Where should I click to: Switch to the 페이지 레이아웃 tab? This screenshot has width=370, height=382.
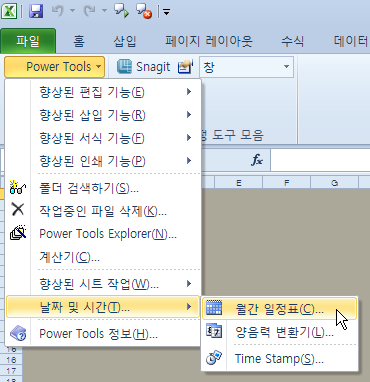209,41
